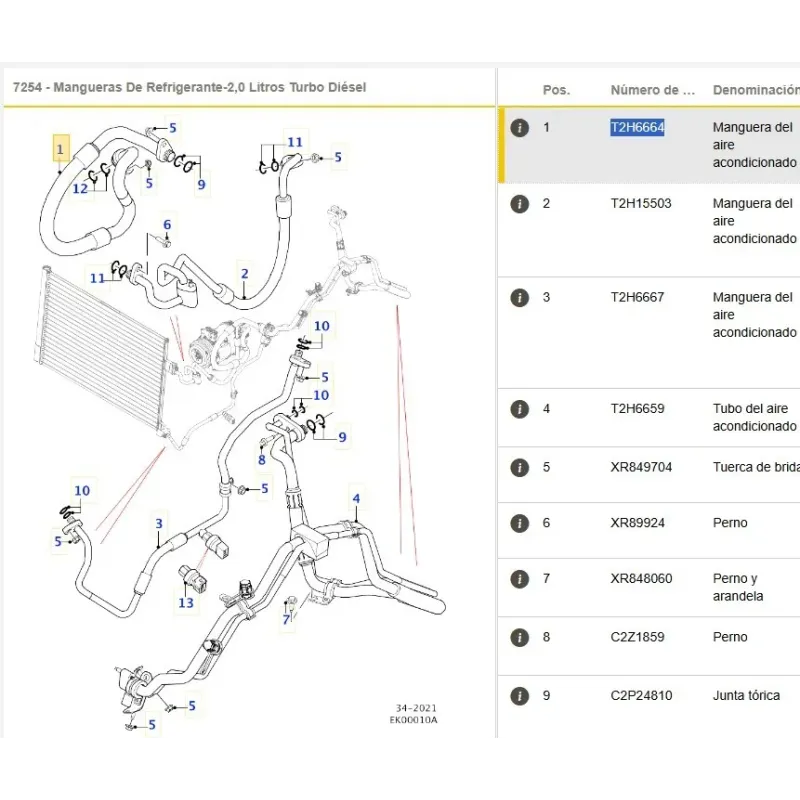Click info icon beside T2H6659 row
The width and height of the screenshot is (800, 800).
(519, 409)
